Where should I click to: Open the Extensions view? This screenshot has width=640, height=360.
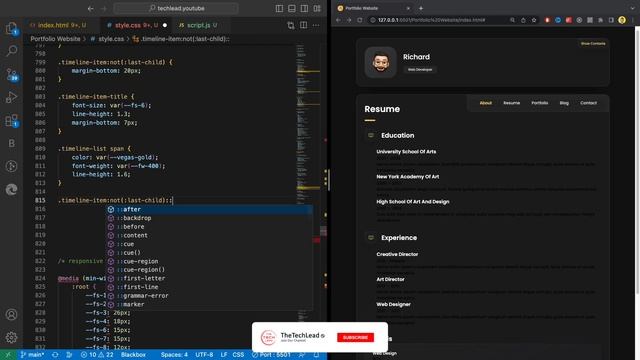(x=11, y=120)
